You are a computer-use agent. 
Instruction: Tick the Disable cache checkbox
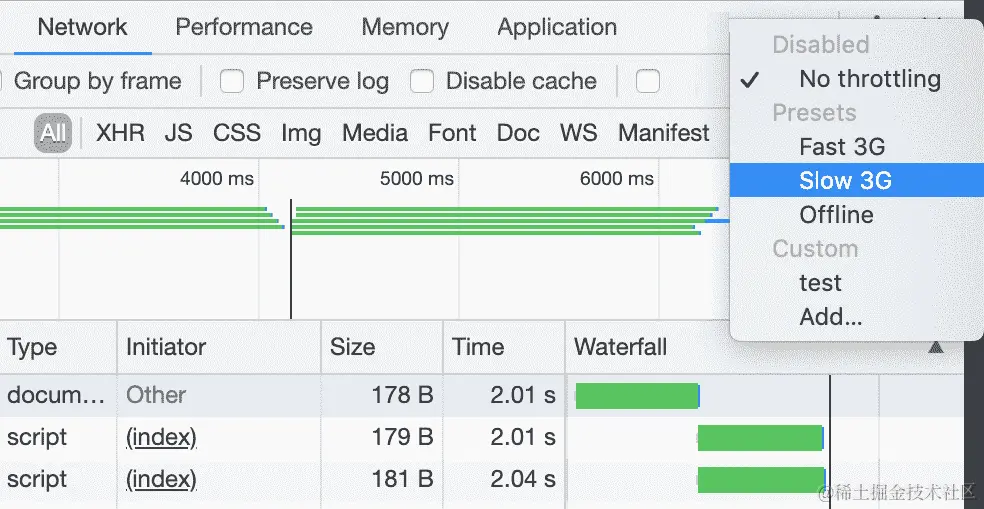(x=422, y=81)
